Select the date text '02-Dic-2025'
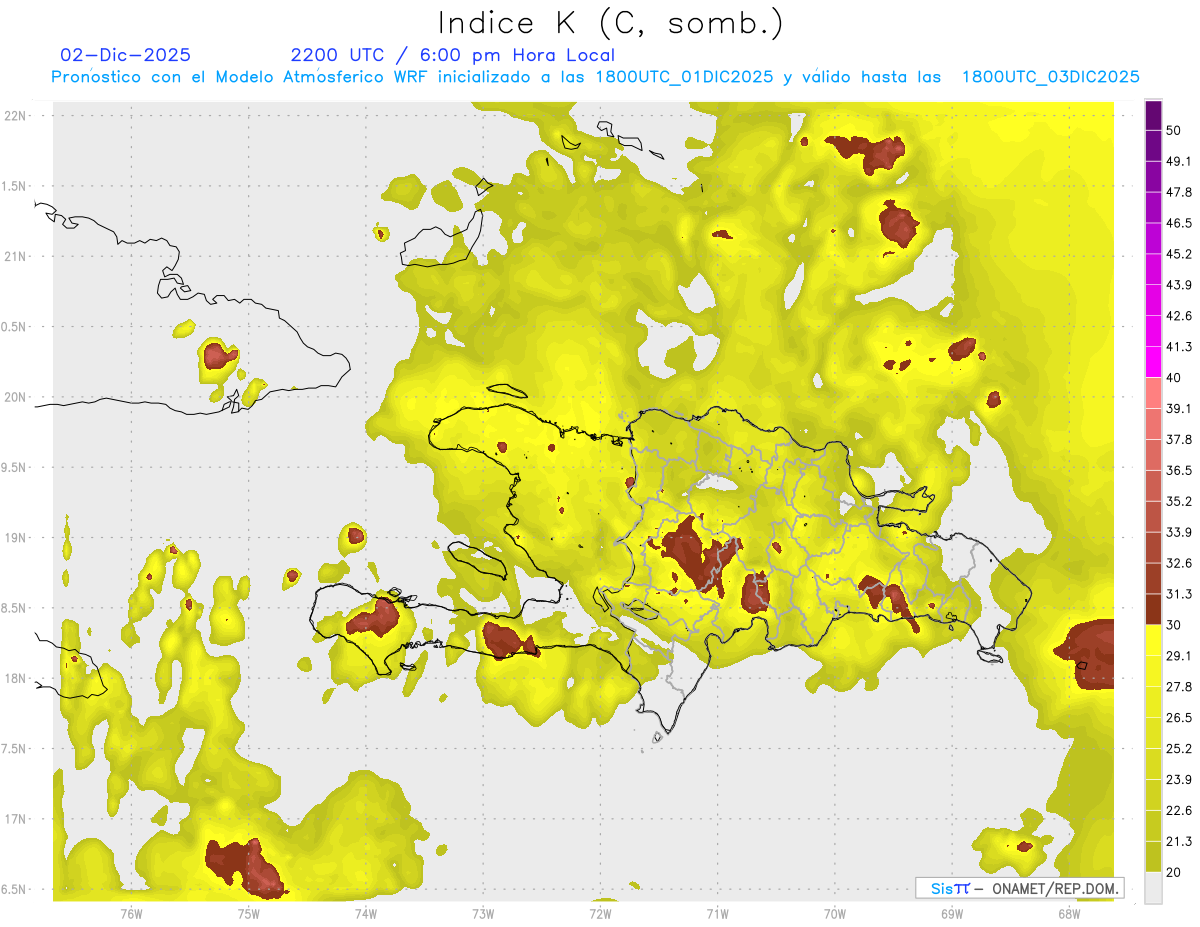This screenshot has width=1200, height=927. (x=126, y=55)
